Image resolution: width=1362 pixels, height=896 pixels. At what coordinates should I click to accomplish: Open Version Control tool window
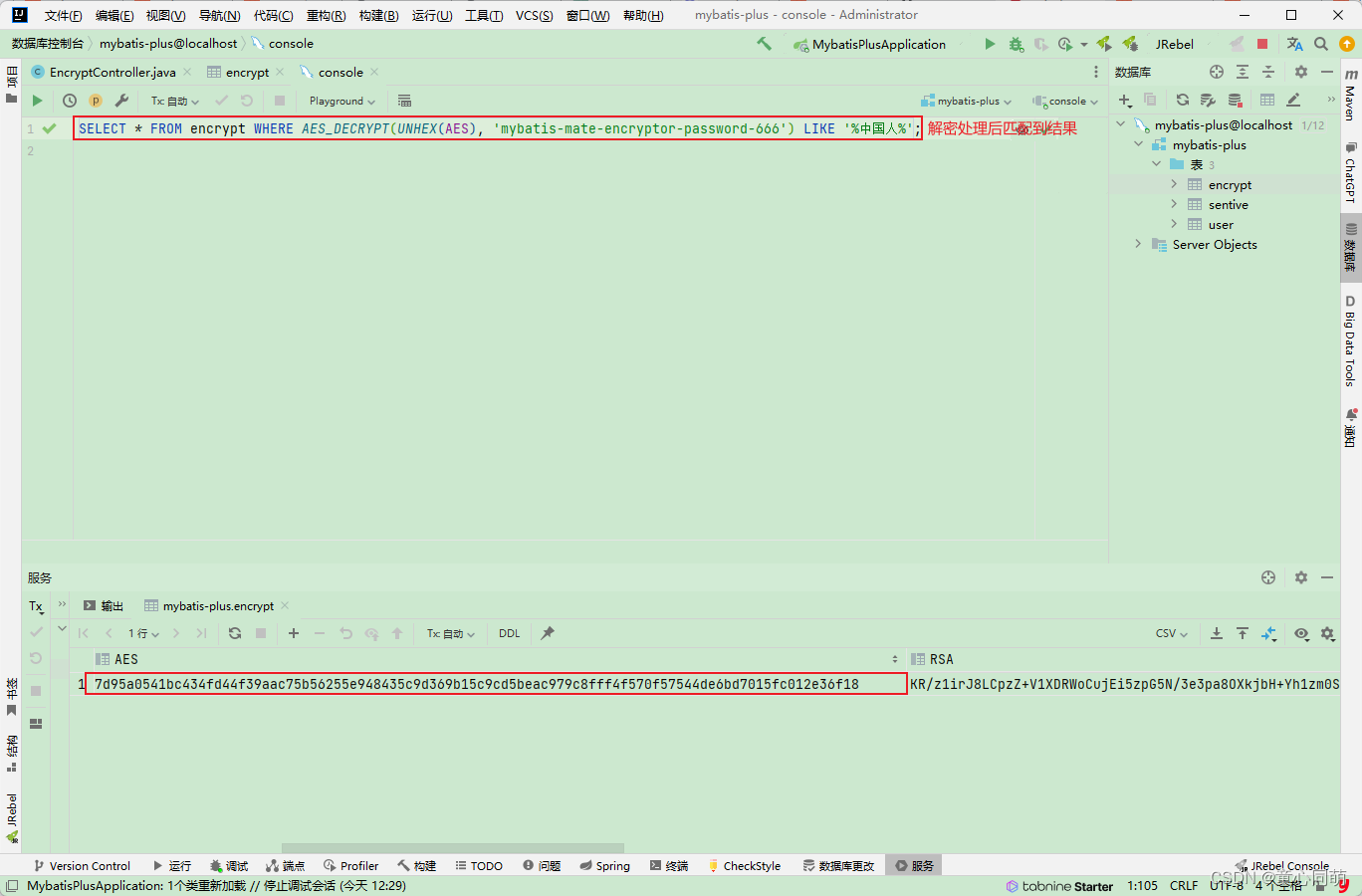coord(82,866)
